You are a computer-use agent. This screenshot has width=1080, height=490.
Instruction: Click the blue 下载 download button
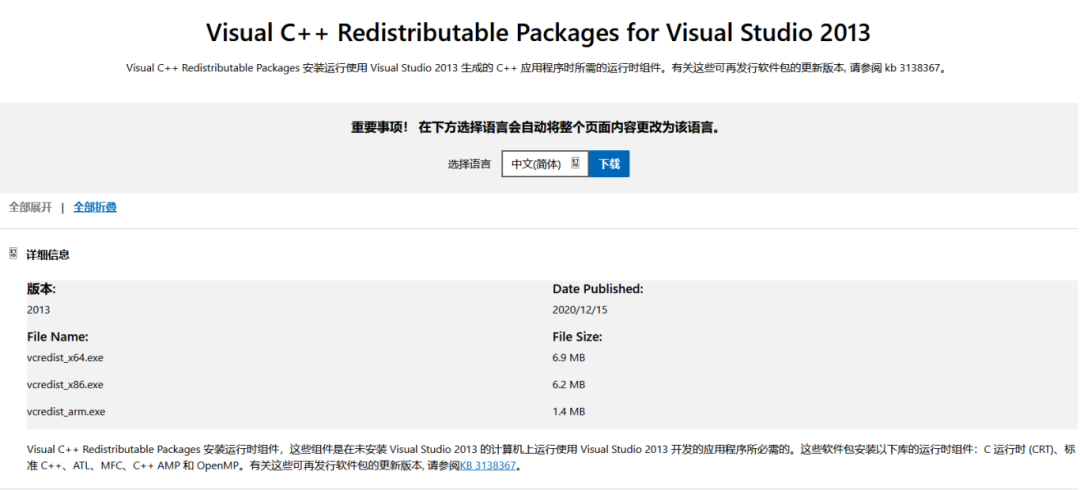[609, 164]
